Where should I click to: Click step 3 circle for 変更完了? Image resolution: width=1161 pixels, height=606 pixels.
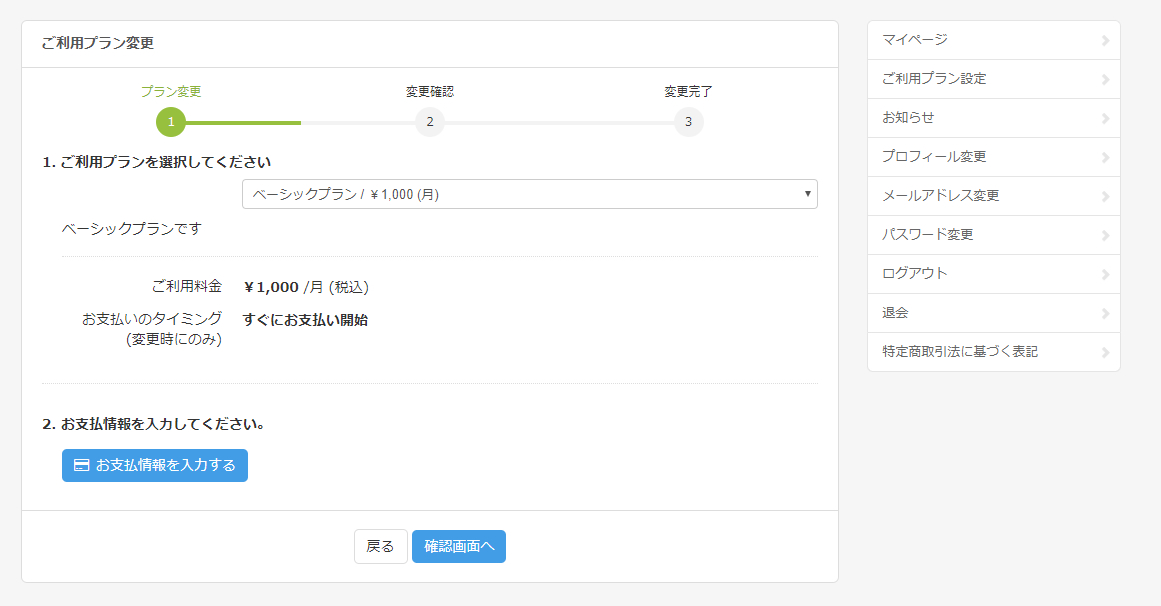click(x=688, y=122)
